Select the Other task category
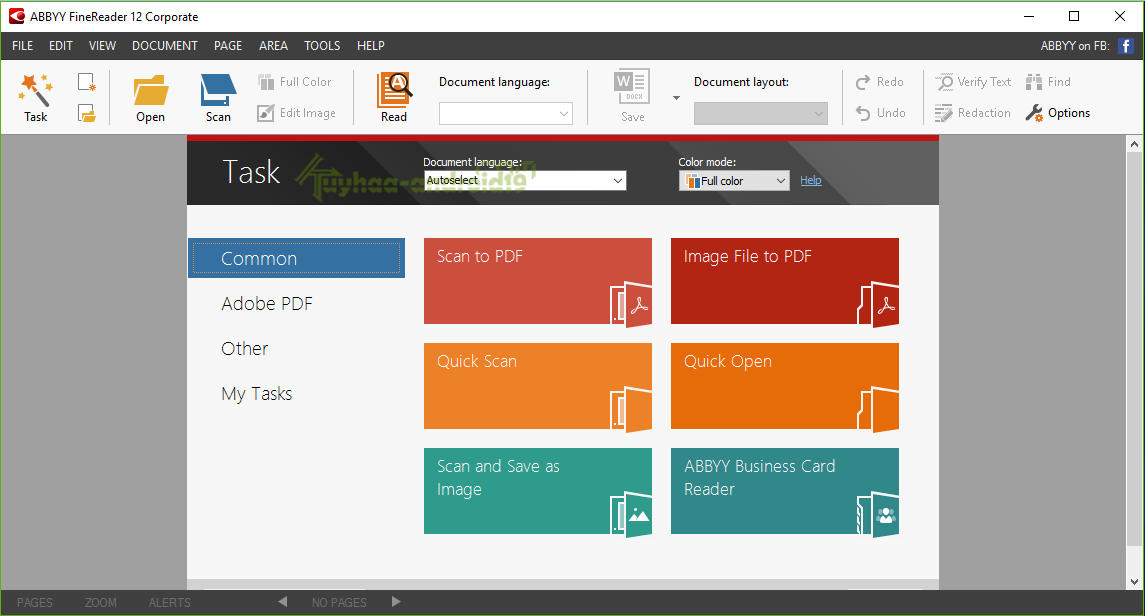Image resolution: width=1145 pixels, height=616 pixels. pos(245,349)
